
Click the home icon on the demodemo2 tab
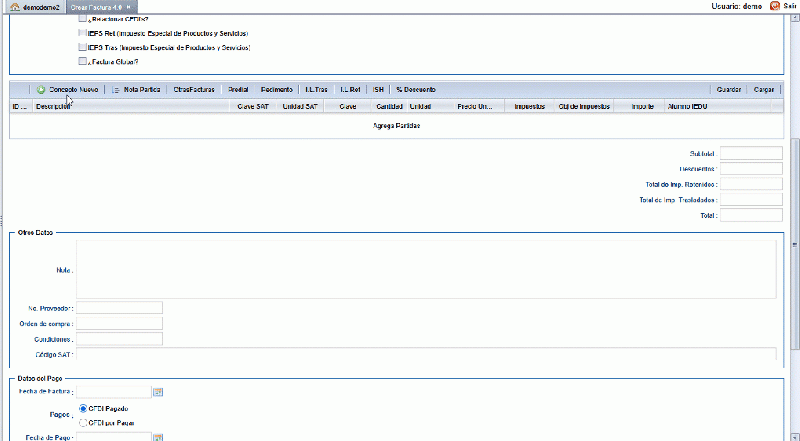(x=15, y=7)
